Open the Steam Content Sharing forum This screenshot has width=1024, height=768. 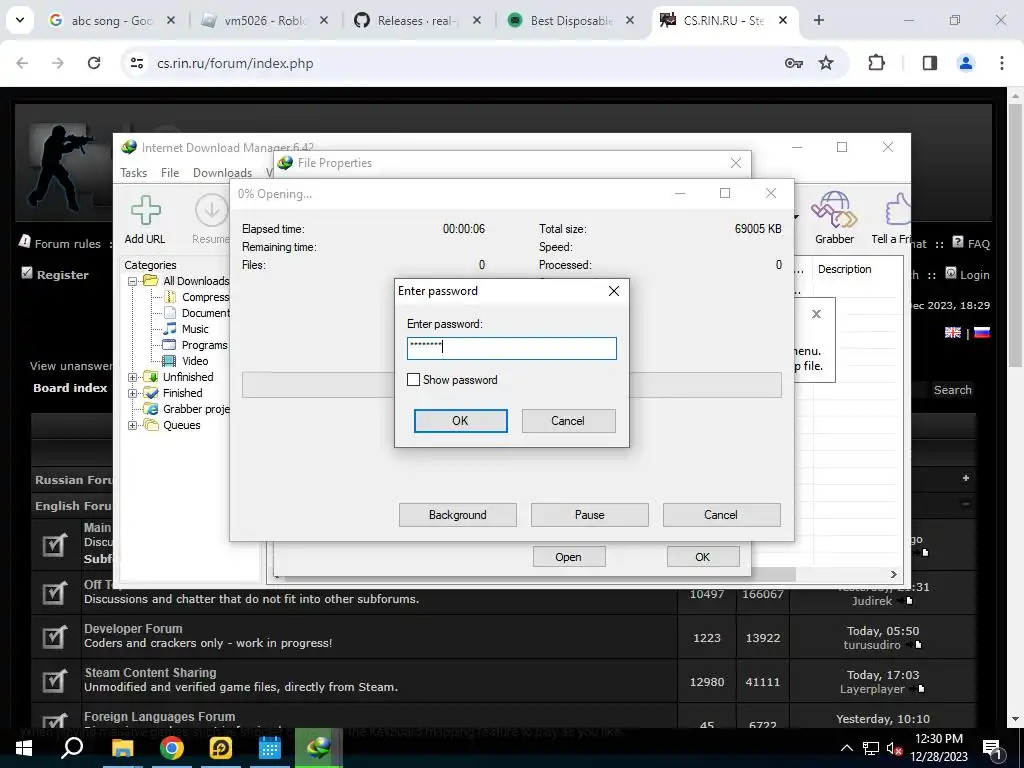(150, 672)
